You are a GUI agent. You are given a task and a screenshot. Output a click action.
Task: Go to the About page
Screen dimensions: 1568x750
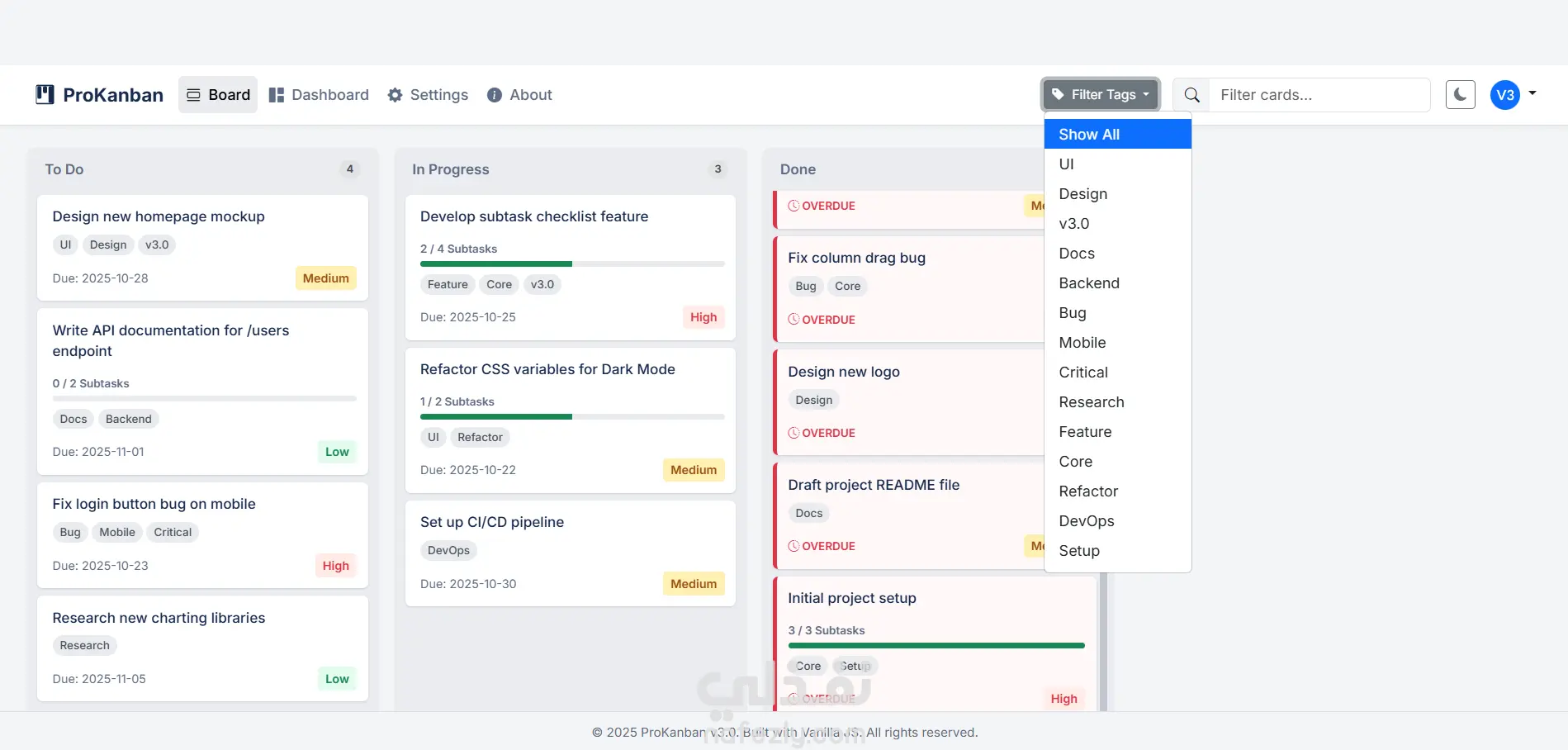pos(530,95)
